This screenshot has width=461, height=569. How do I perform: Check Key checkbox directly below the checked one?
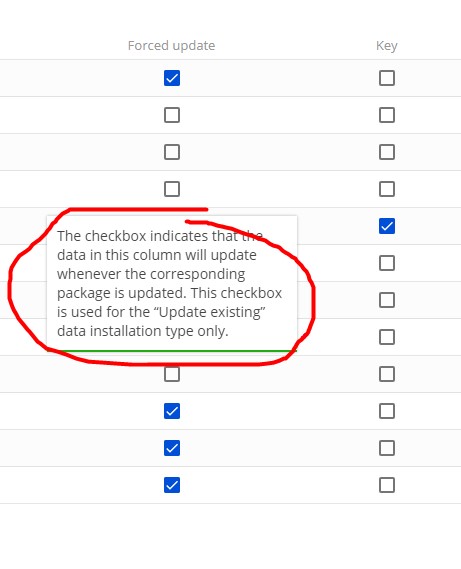tap(387, 263)
